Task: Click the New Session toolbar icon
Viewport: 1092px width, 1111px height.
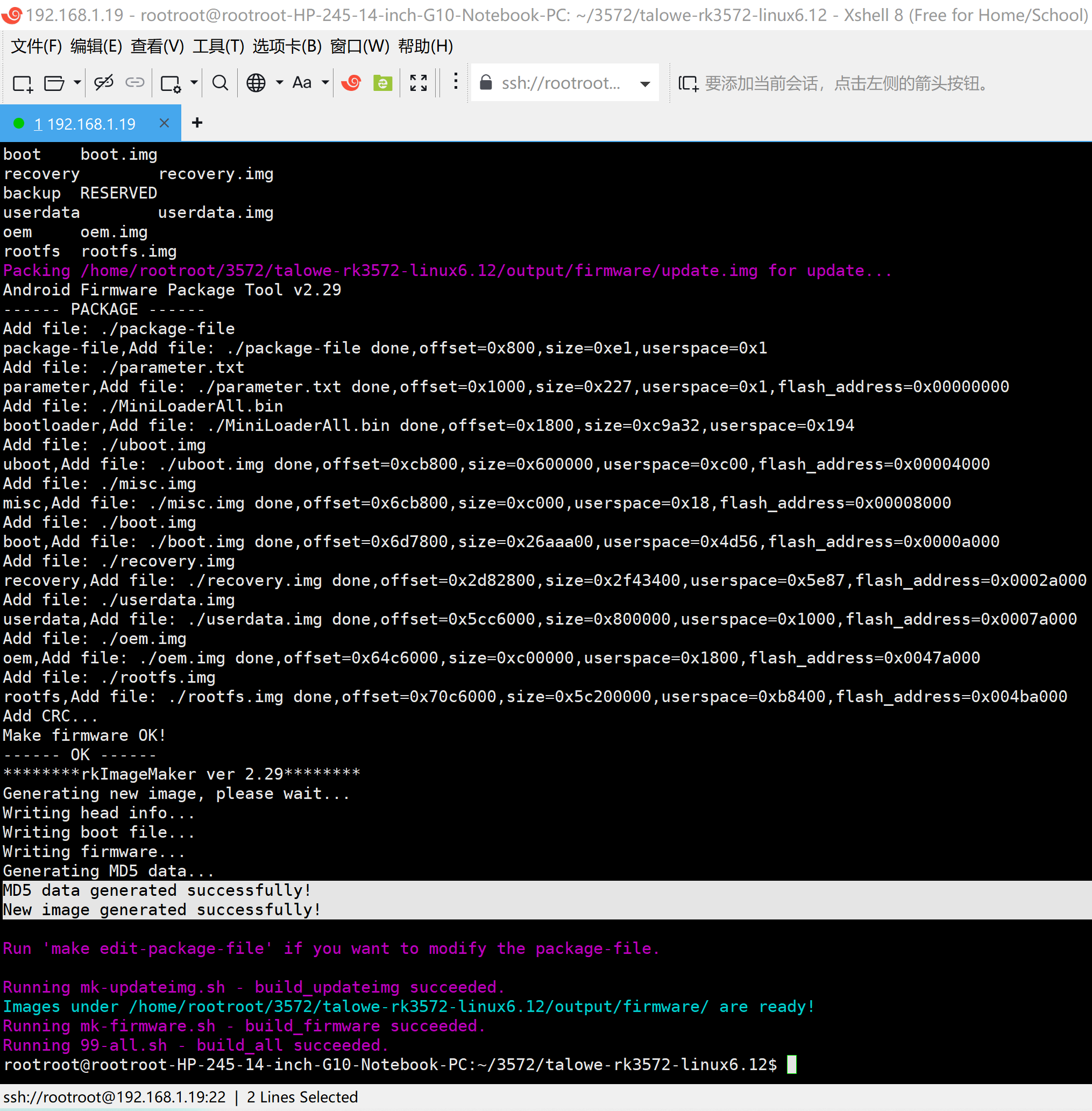Action: click(23, 84)
